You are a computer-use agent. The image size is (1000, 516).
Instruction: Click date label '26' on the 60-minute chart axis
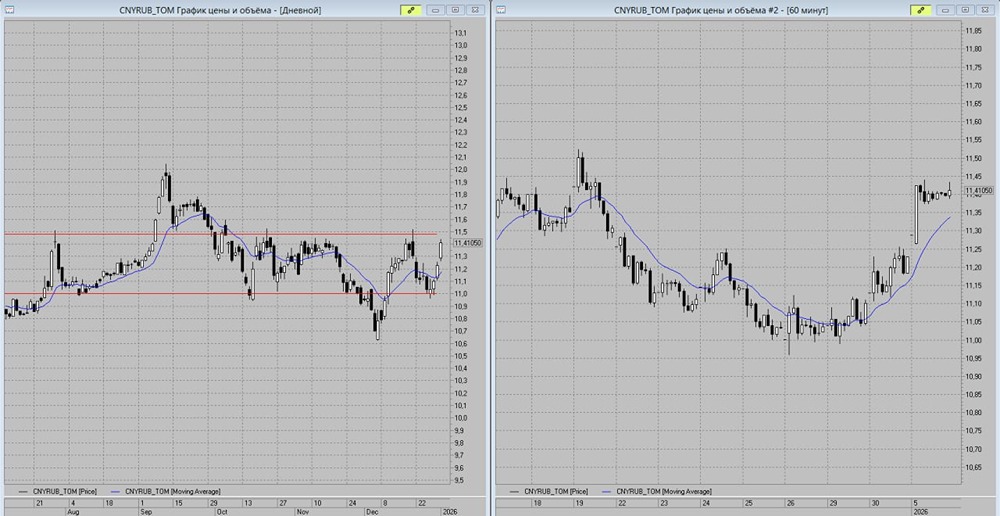click(x=791, y=503)
